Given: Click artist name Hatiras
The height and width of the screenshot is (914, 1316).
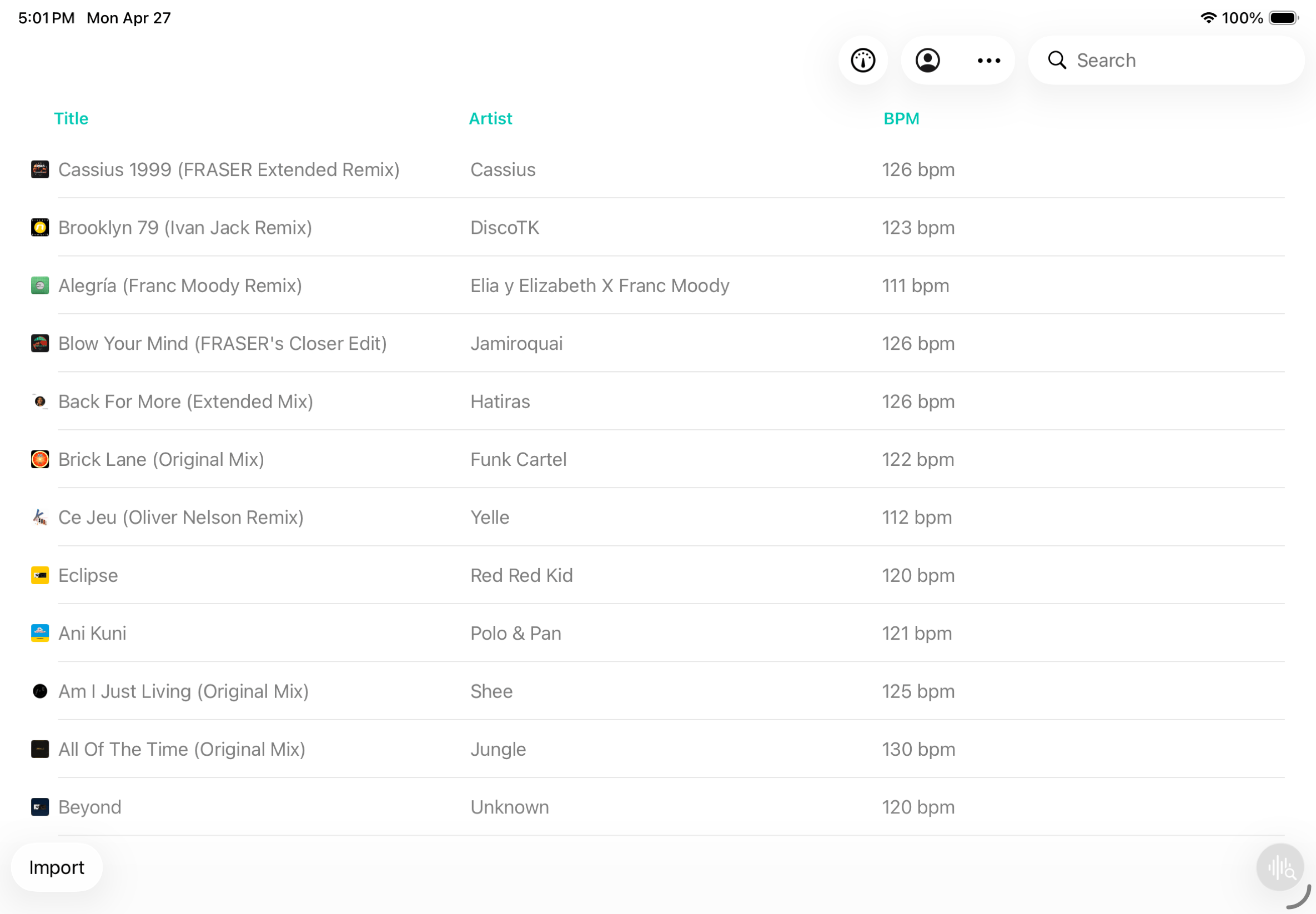Looking at the screenshot, I should (x=500, y=401).
